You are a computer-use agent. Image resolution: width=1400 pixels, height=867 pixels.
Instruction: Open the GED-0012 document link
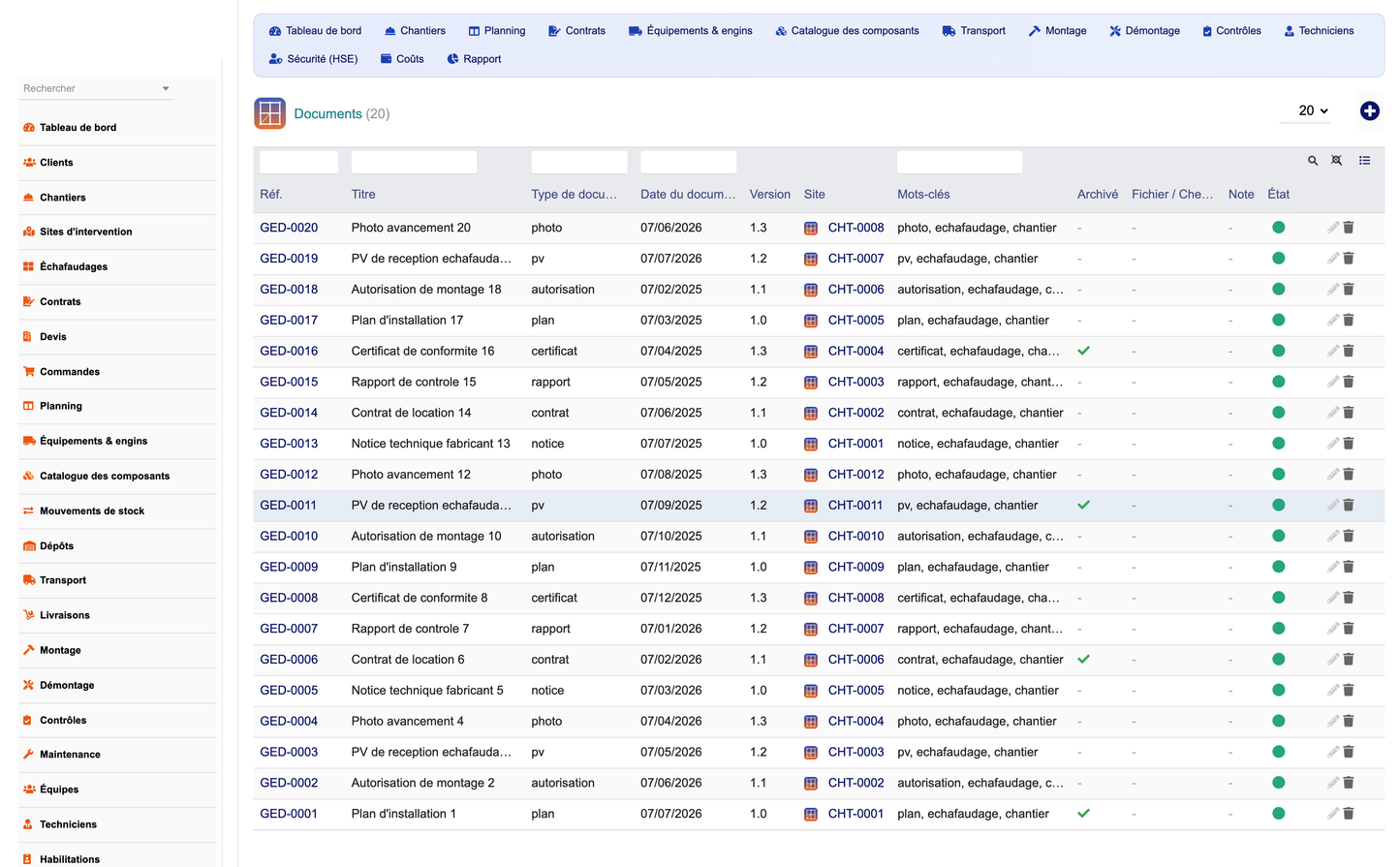click(289, 475)
